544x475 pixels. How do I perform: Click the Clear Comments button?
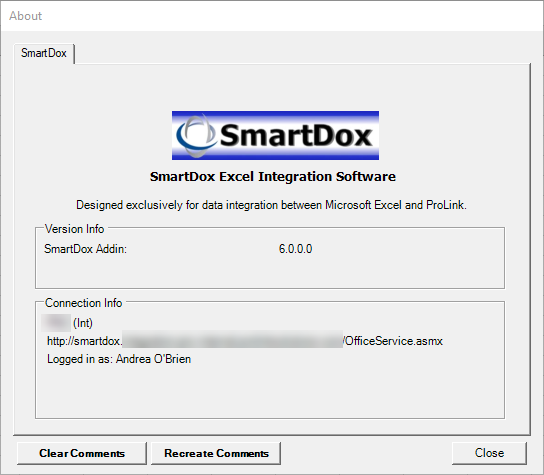tap(82, 453)
